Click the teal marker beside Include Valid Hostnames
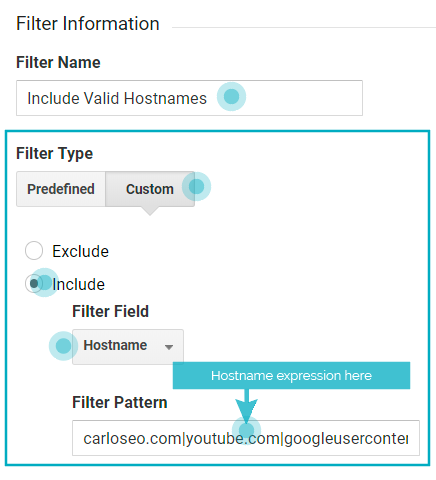This screenshot has height=480, width=436. [231, 97]
